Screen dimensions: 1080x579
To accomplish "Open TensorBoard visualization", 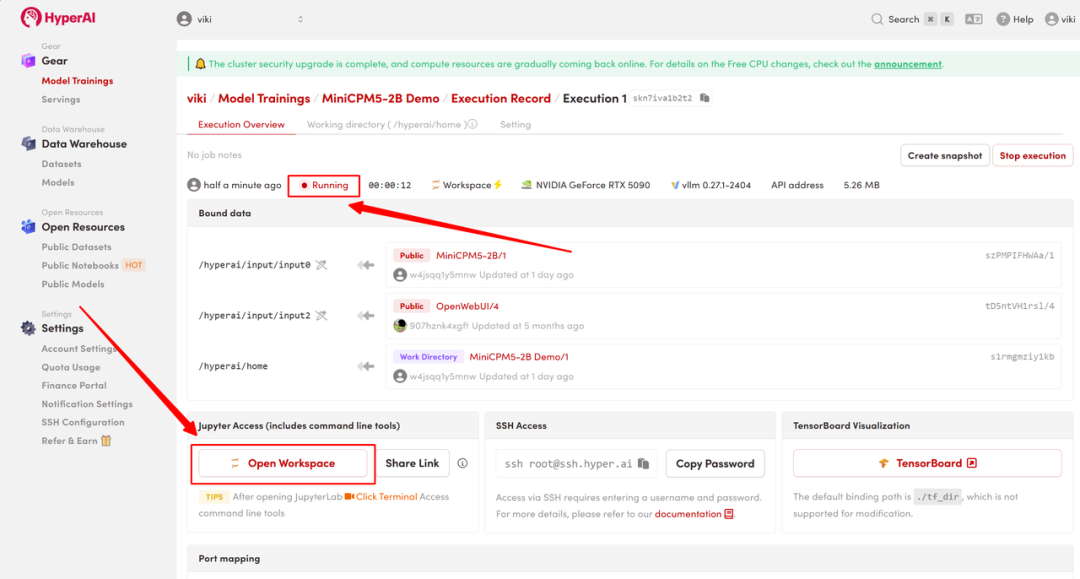I will [927, 463].
